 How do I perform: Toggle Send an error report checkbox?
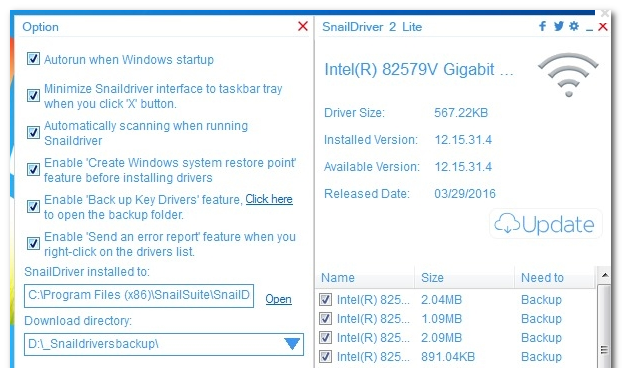coord(33,243)
